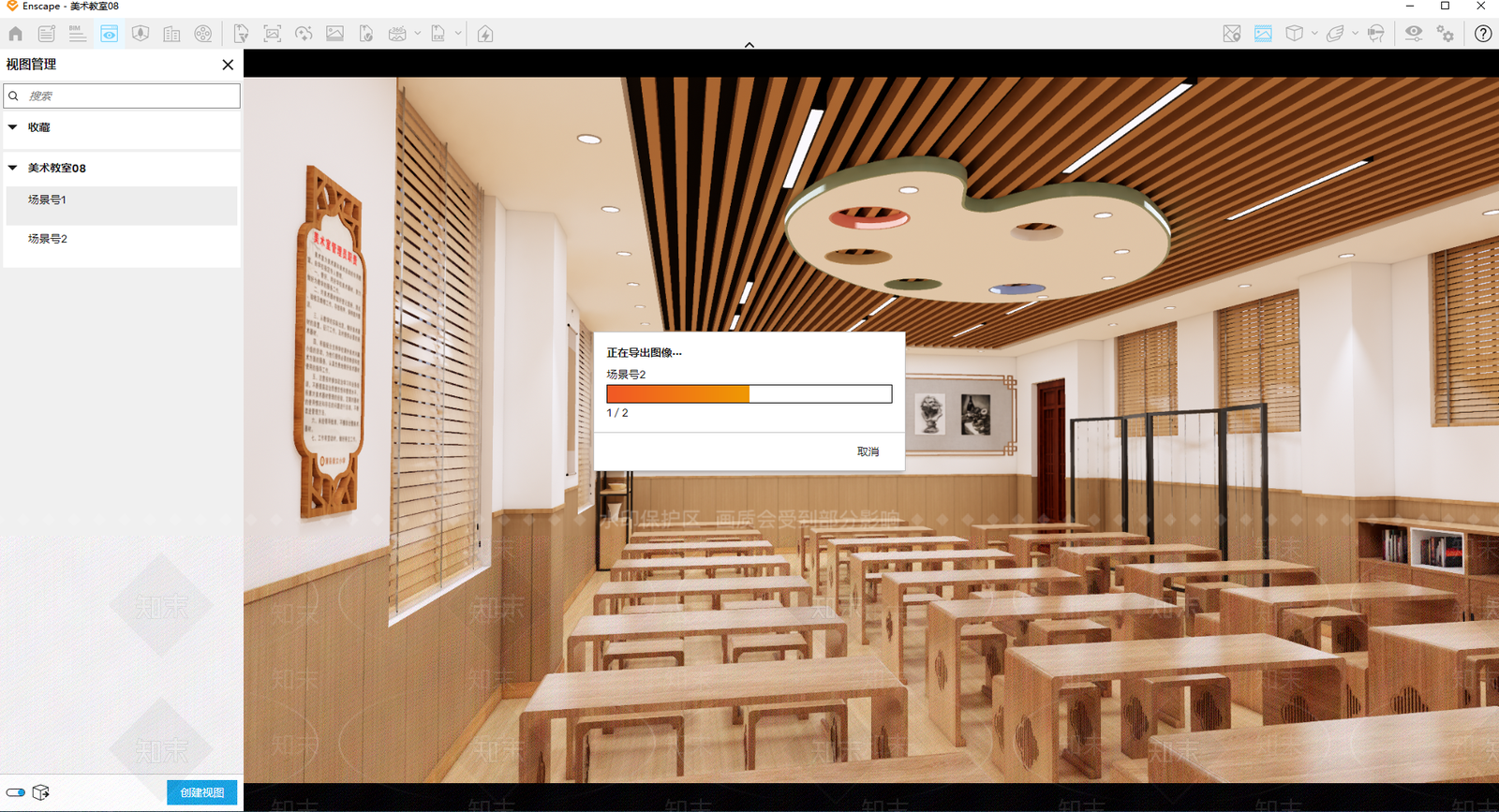Click the 创建视图 create view button
This screenshot has height=812, width=1499.
click(x=202, y=792)
